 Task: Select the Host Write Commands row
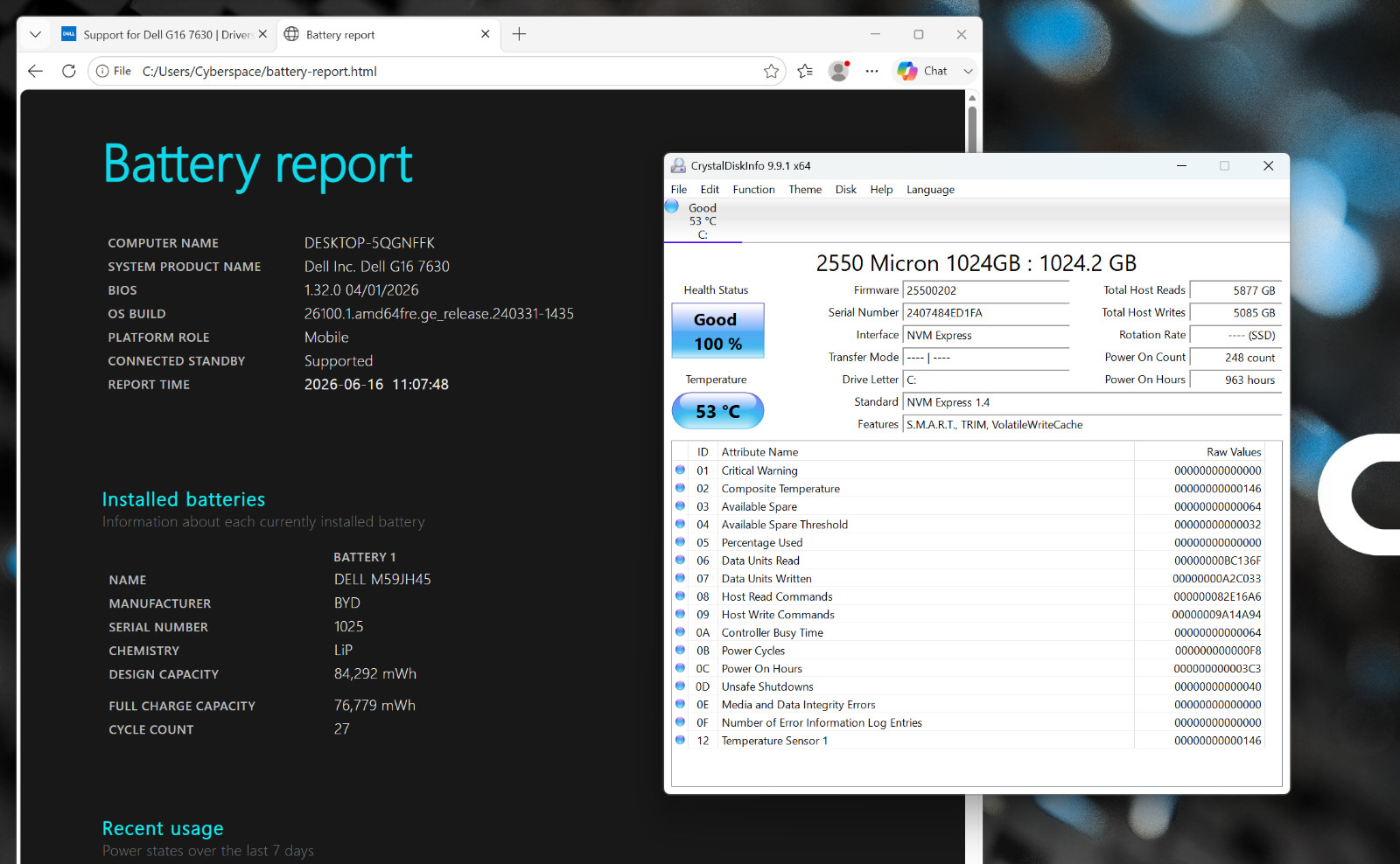[x=969, y=615]
